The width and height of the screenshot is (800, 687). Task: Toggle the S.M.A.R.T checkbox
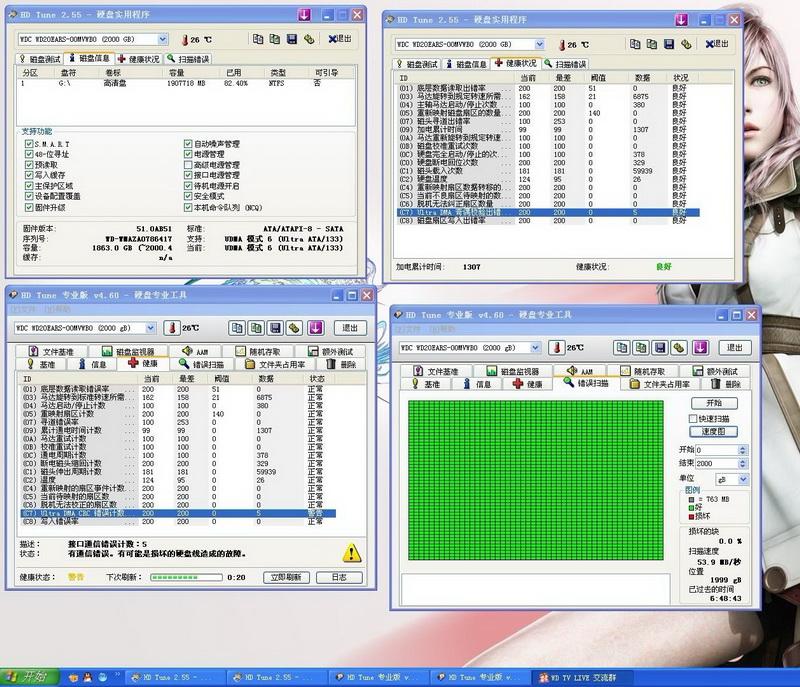tap(29, 144)
